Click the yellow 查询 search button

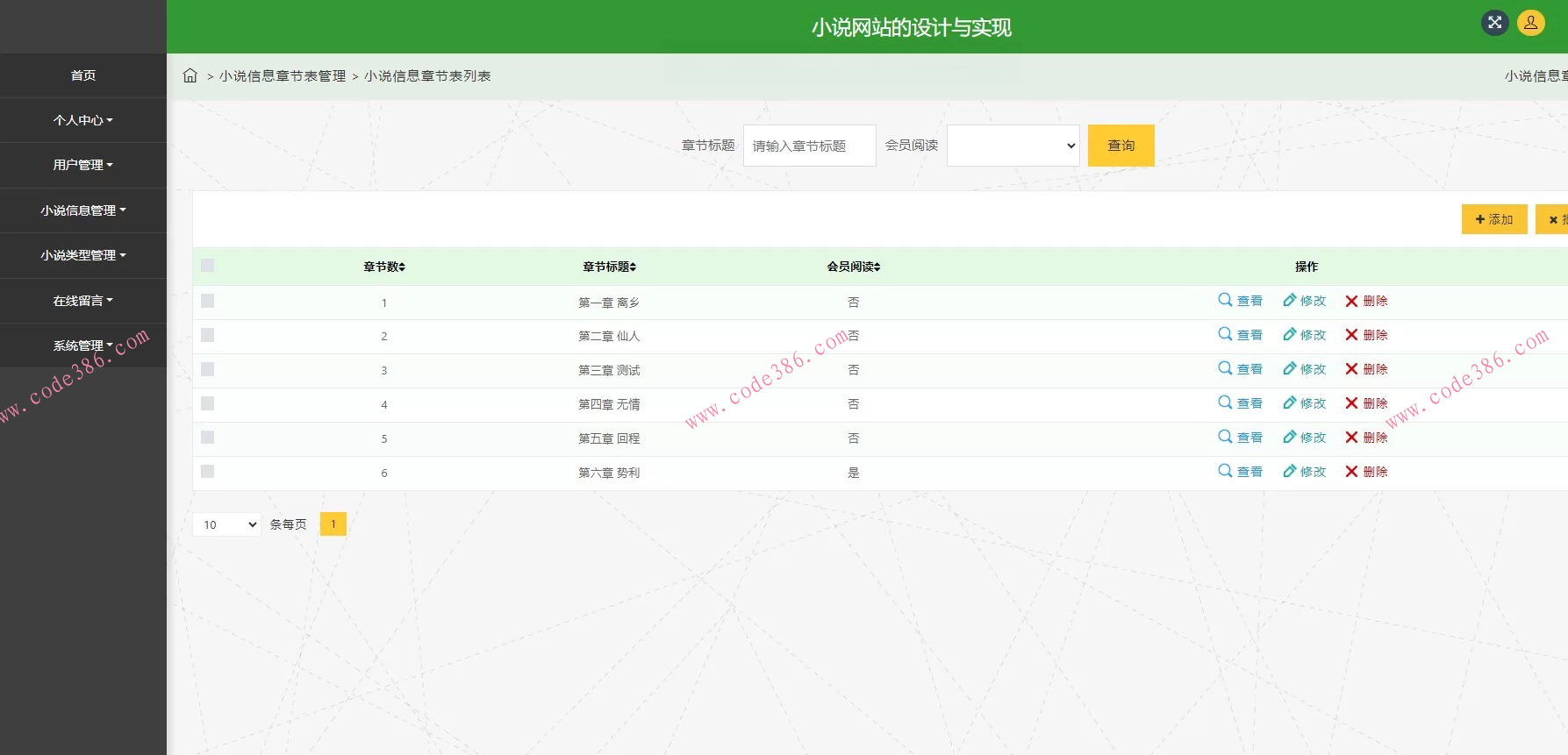pyautogui.click(x=1121, y=146)
